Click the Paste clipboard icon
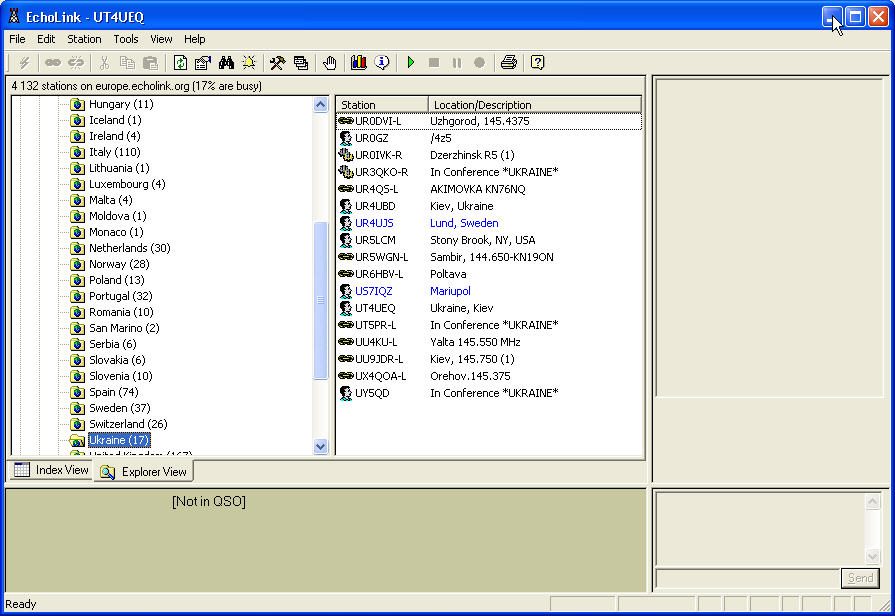 (150, 63)
